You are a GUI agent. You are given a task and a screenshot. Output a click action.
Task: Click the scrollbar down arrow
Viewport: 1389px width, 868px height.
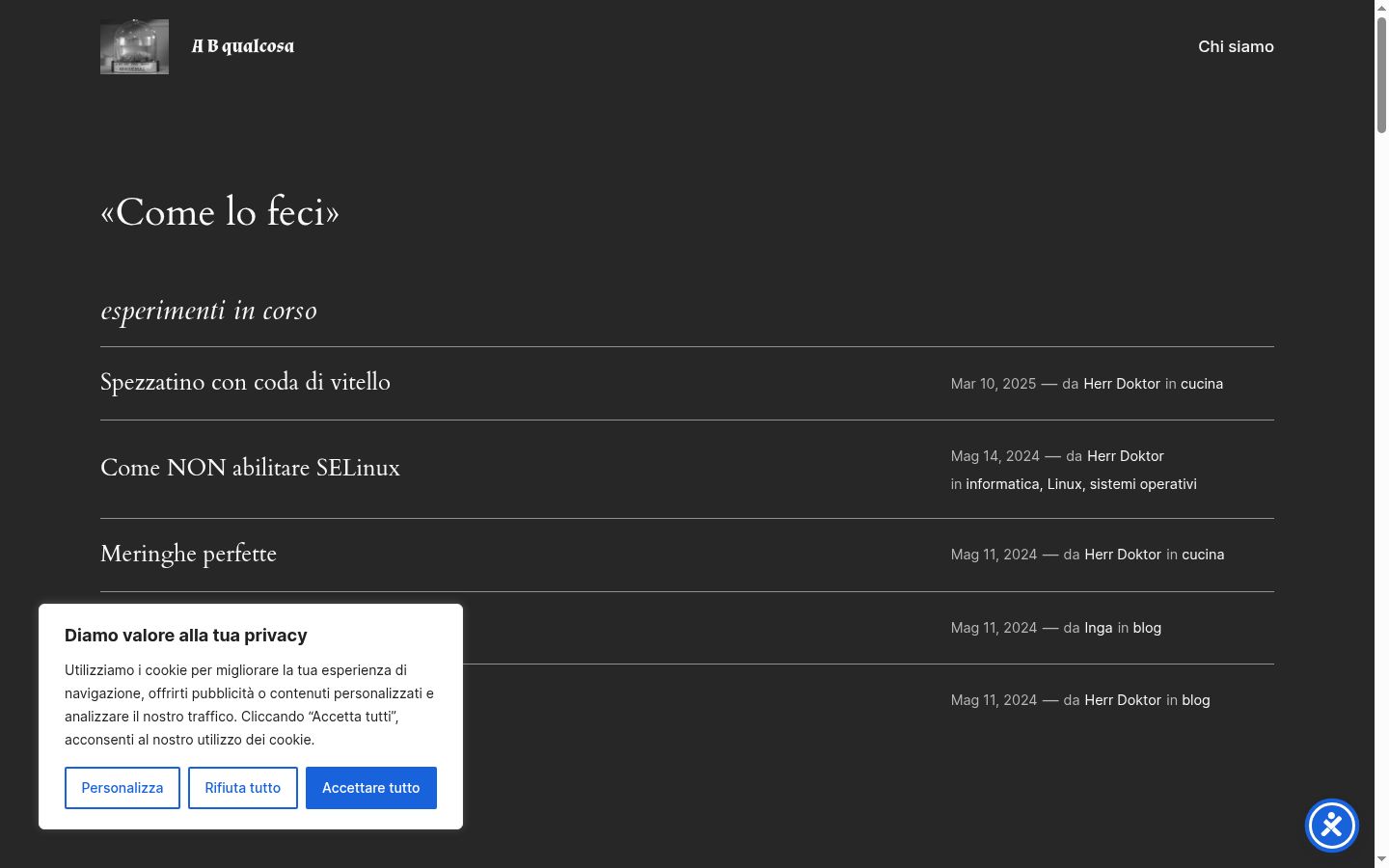[1381, 859]
